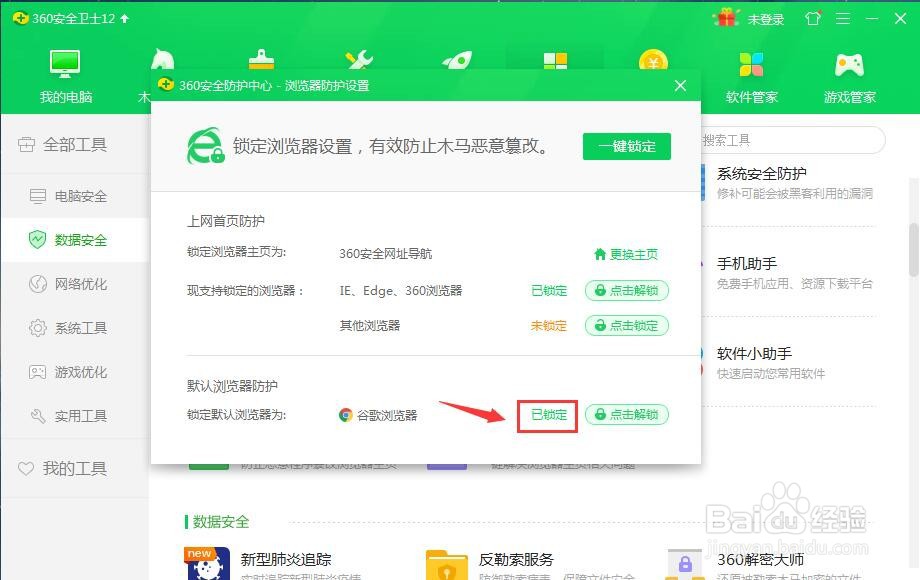The width and height of the screenshot is (920, 580).
Task: Open the main hamburger menu
Action: (x=843, y=19)
